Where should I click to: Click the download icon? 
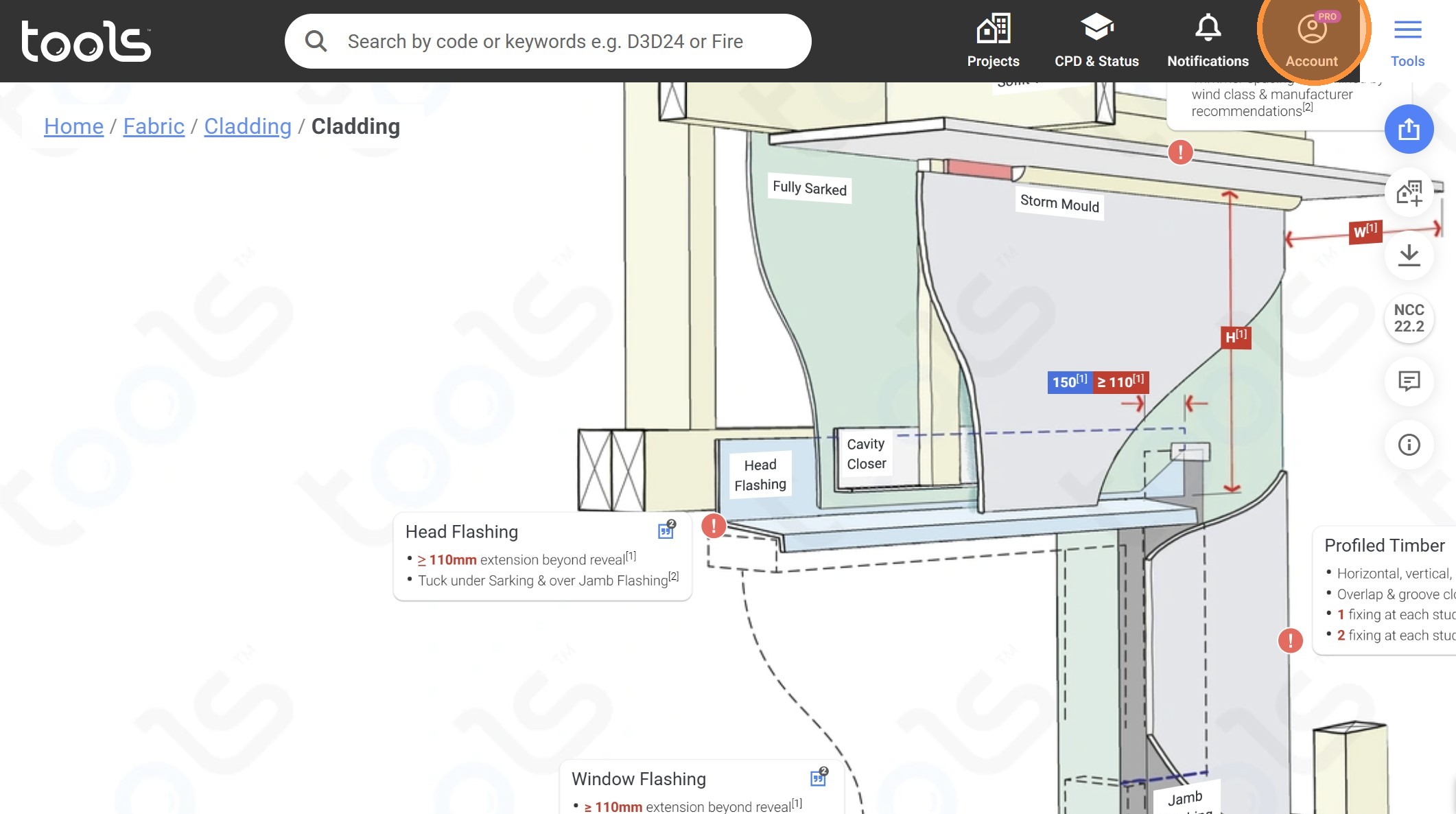[1409, 255]
